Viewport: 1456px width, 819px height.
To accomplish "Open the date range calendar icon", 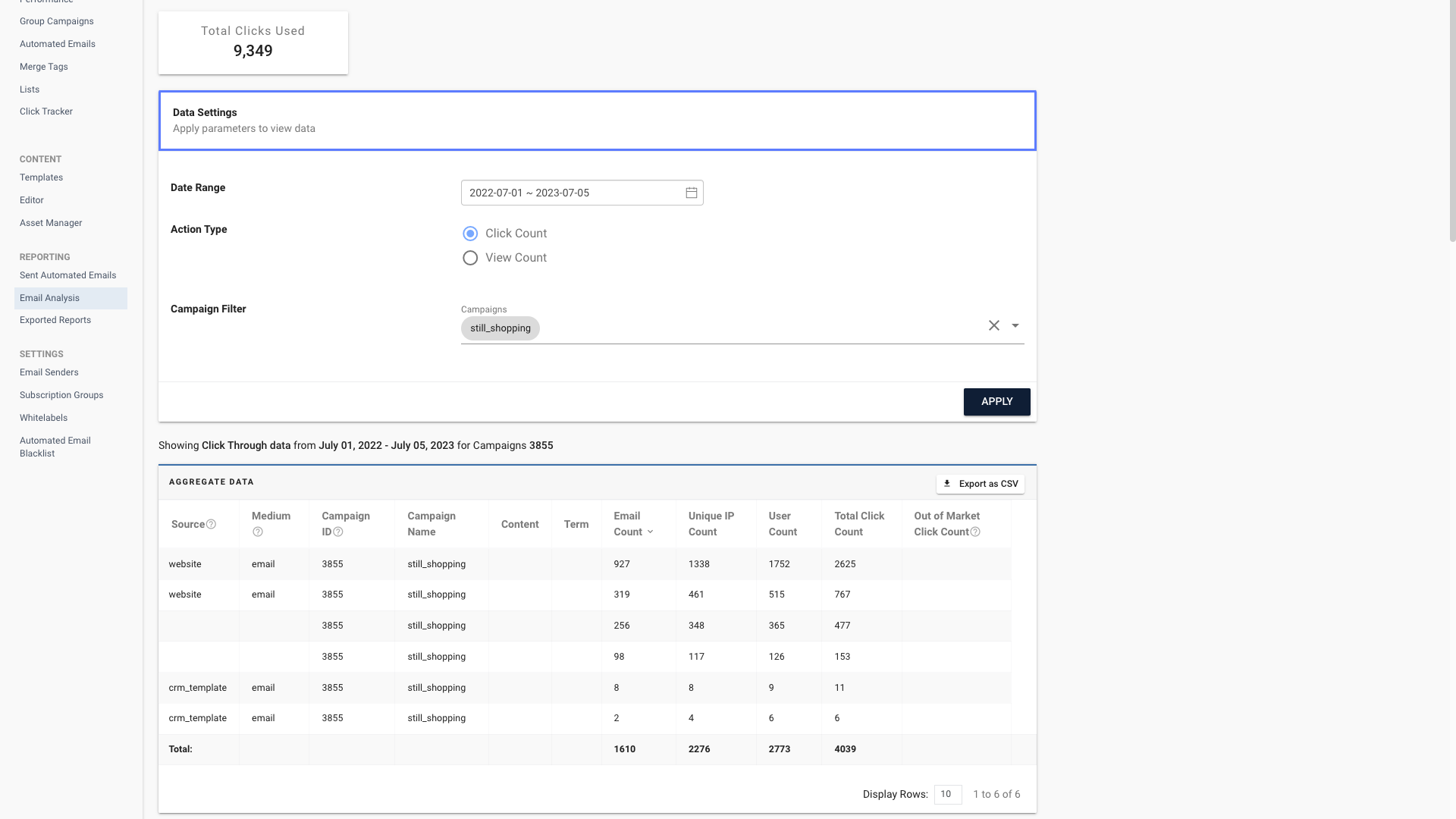I will (x=691, y=193).
